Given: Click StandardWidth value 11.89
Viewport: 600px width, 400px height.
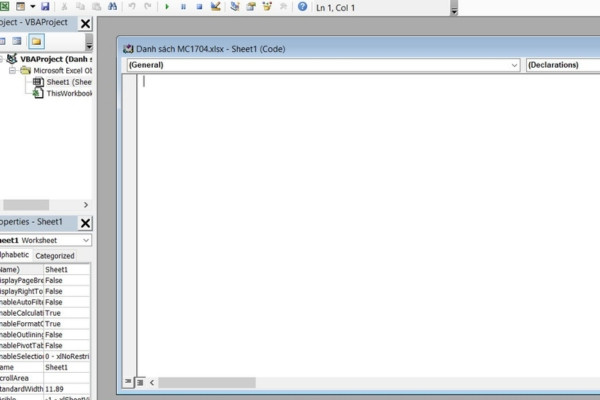Looking at the screenshot, I should (x=67, y=389).
